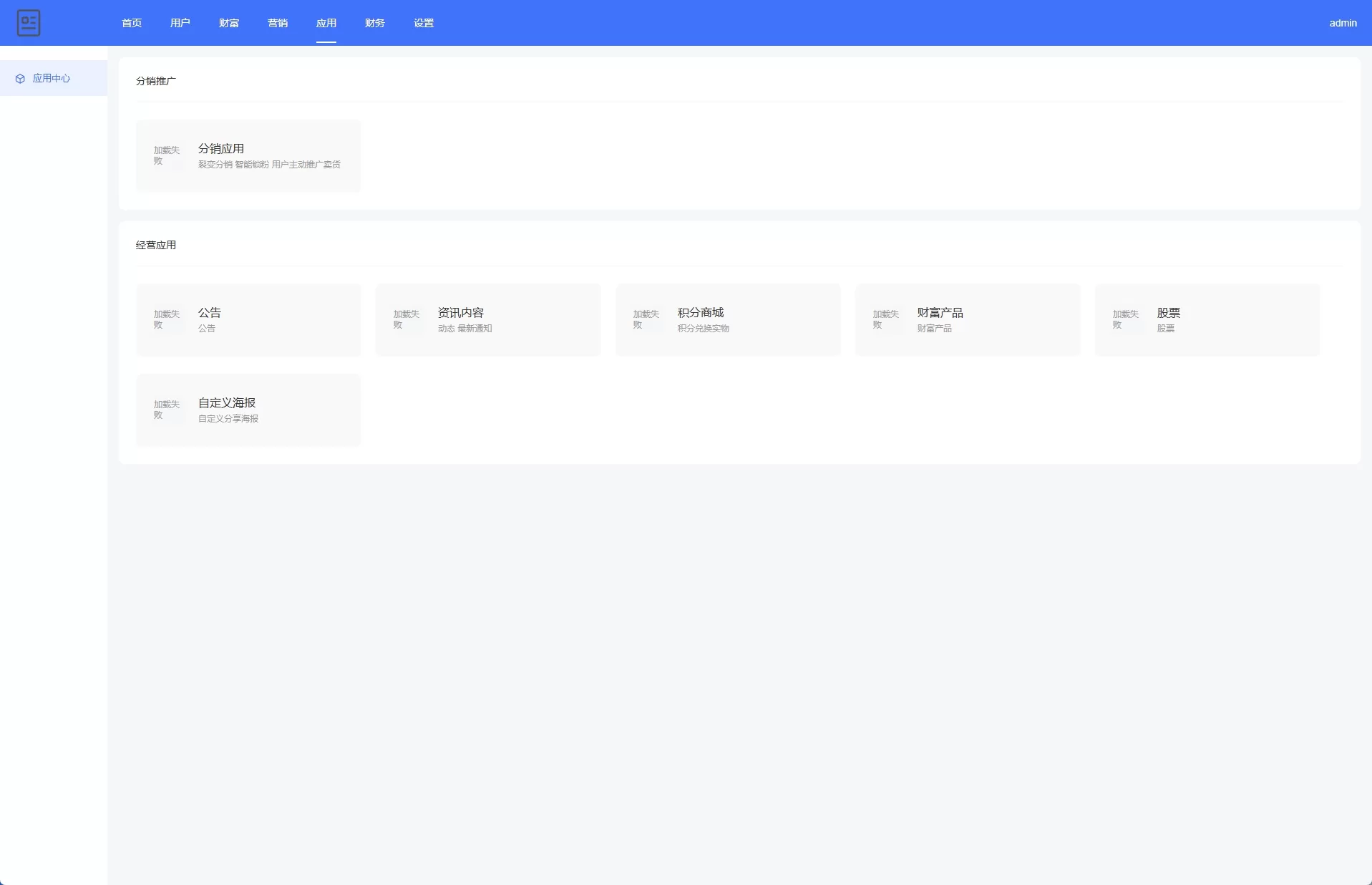Click the description 自定义分享海报
The height and width of the screenshot is (885, 1372).
coord(228,418)
